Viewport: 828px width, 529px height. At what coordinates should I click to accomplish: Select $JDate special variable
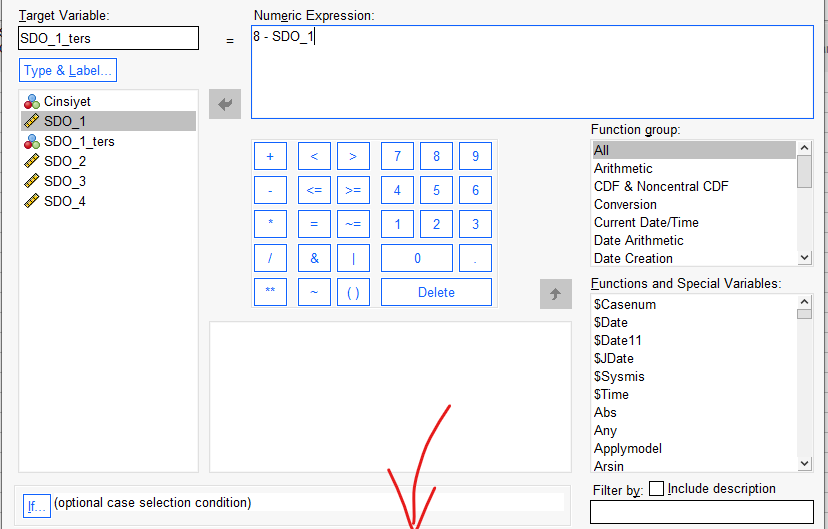point(694,358)
